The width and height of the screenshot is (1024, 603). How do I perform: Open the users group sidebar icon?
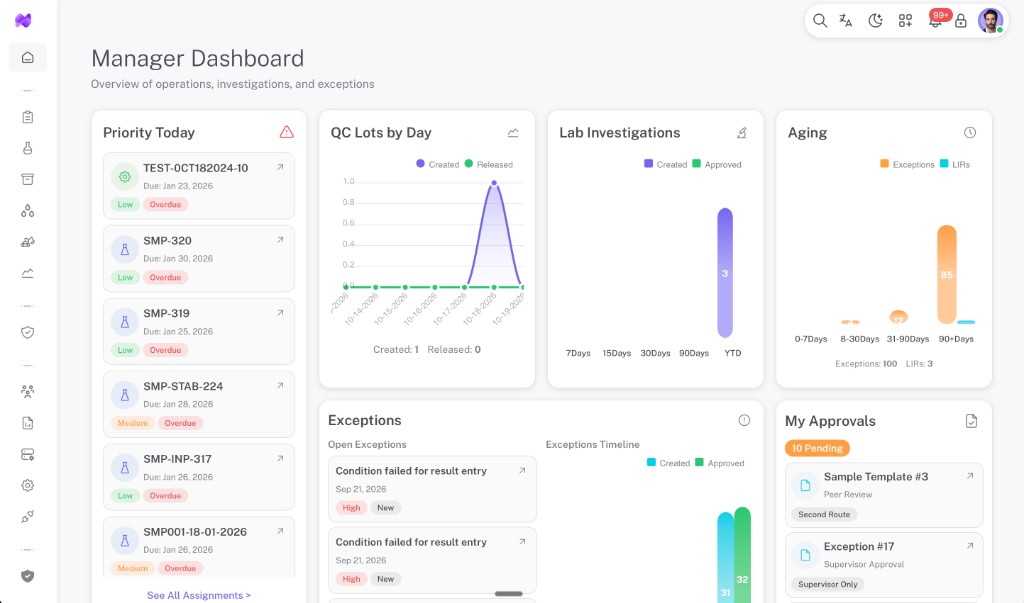[27, 391]
